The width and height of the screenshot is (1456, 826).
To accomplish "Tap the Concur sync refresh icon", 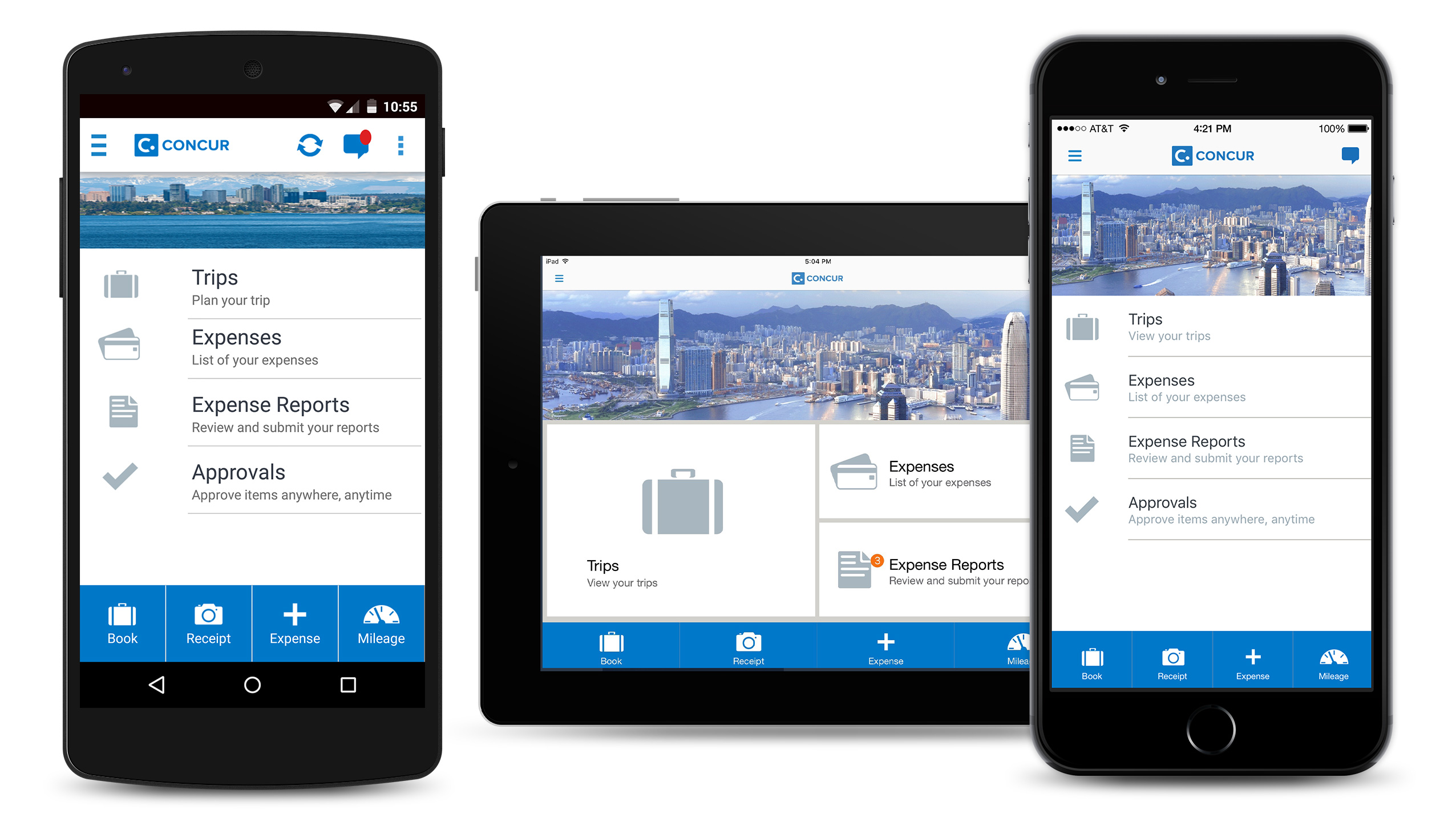I will point(306,148).
